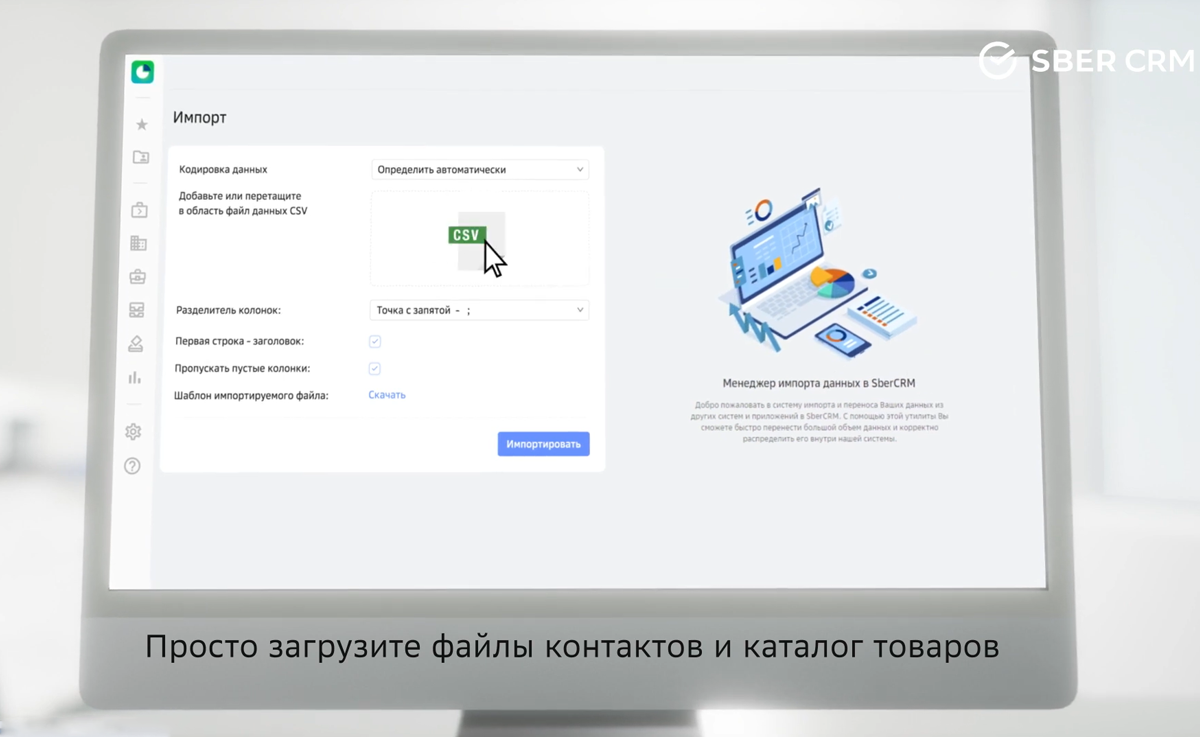Click the stamp icon in sidebar
This screenshot has width=1200, height=737.
point(136,344)
